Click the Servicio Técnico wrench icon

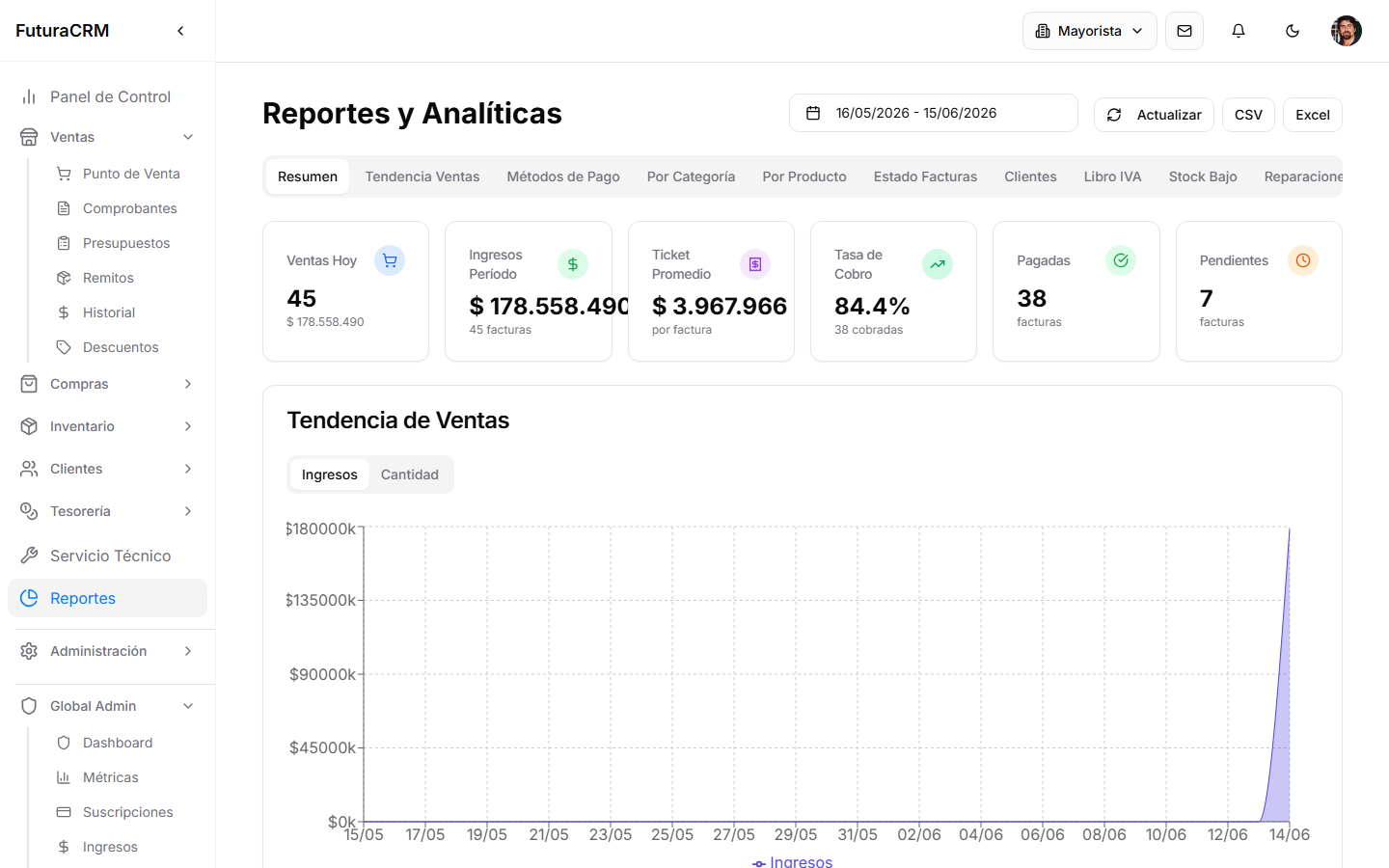pyautogui.click(x=29, y=556)
